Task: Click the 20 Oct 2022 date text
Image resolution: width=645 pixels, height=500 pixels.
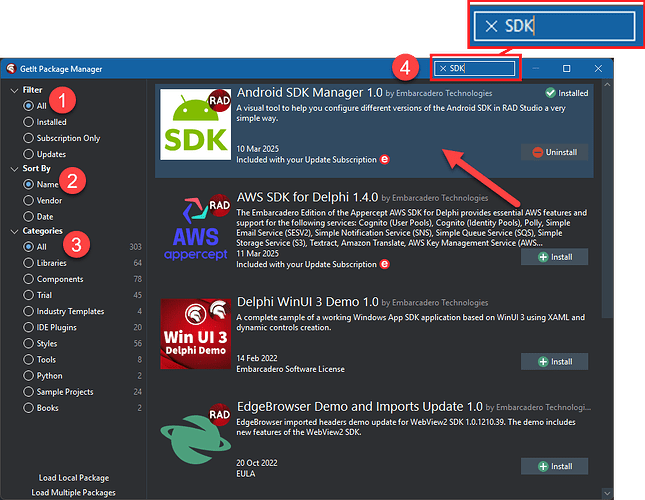Action: (257, 463)
